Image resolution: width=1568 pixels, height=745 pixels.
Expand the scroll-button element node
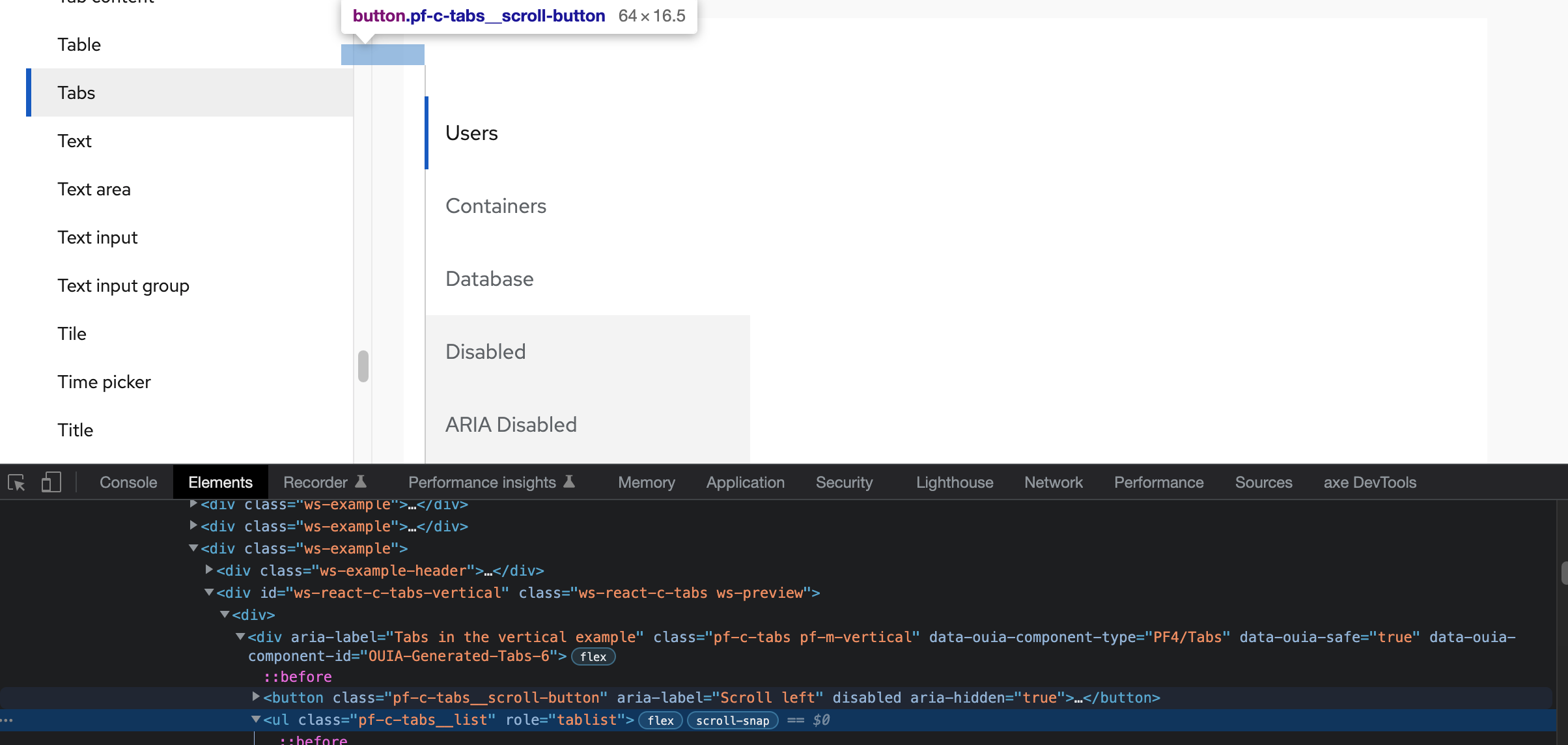tap(256, 697)
